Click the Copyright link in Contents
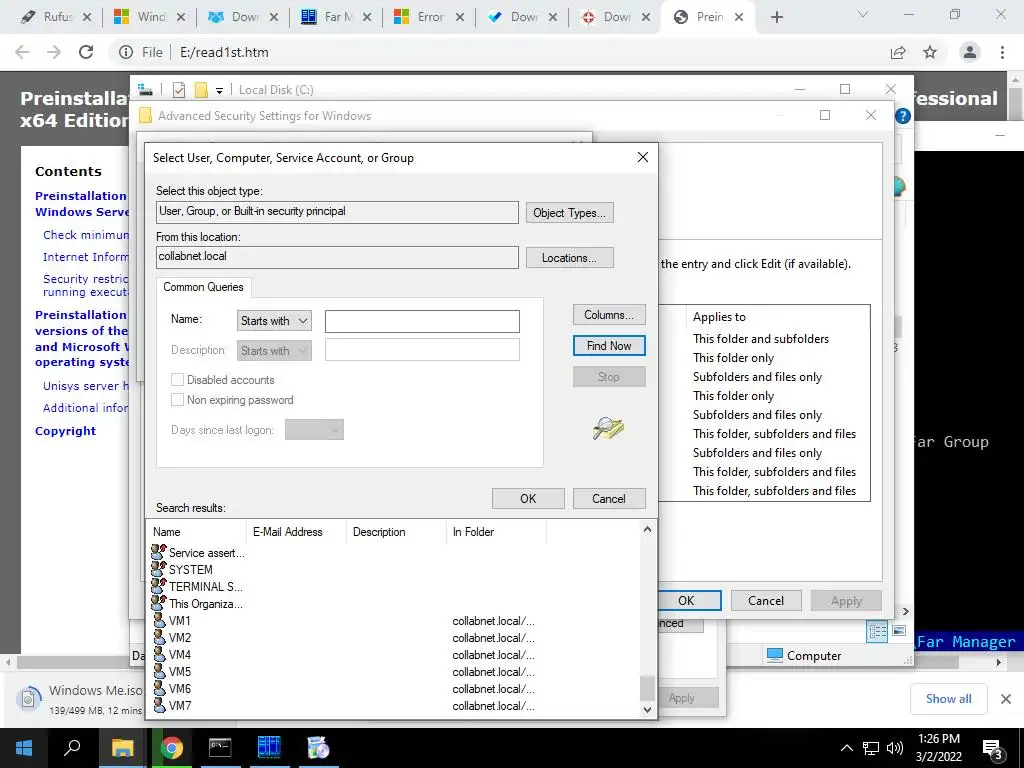The height and width of the screenshot is (768, 1024). (65, 430)
